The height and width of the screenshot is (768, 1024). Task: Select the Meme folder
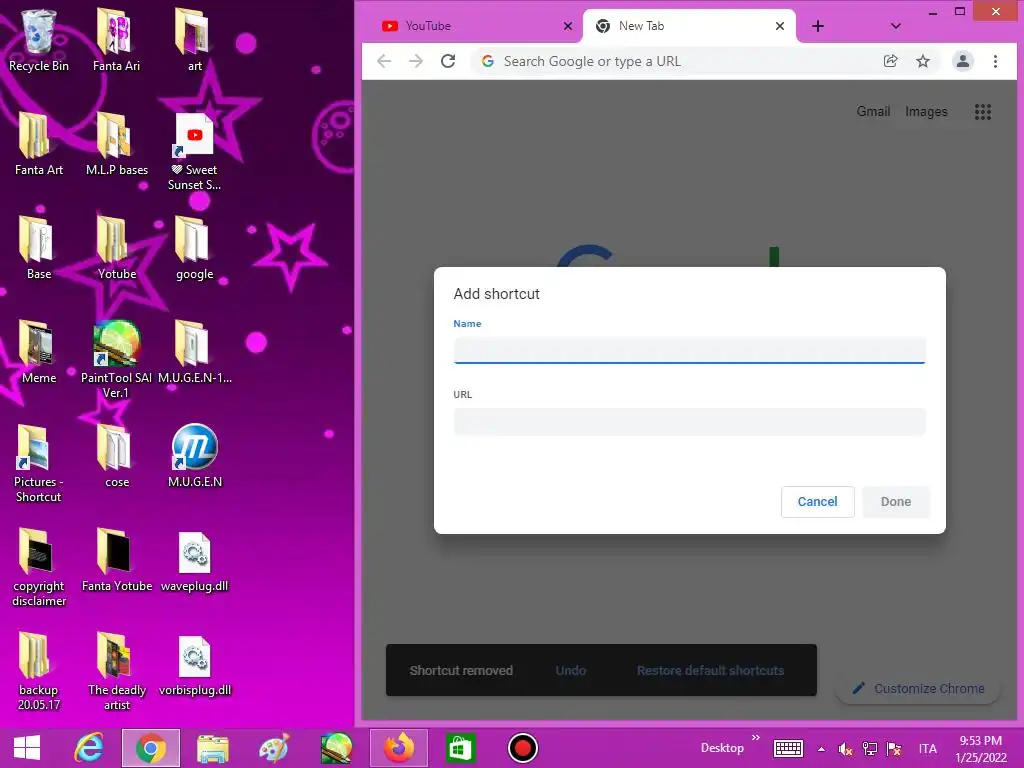39,352
